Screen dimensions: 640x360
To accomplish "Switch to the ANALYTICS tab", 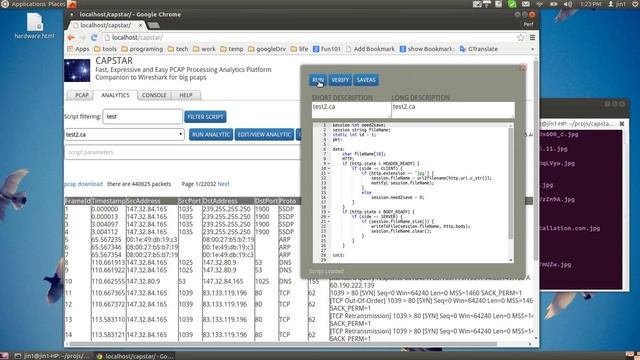I will pyautogui.click(x=115, y=95).
